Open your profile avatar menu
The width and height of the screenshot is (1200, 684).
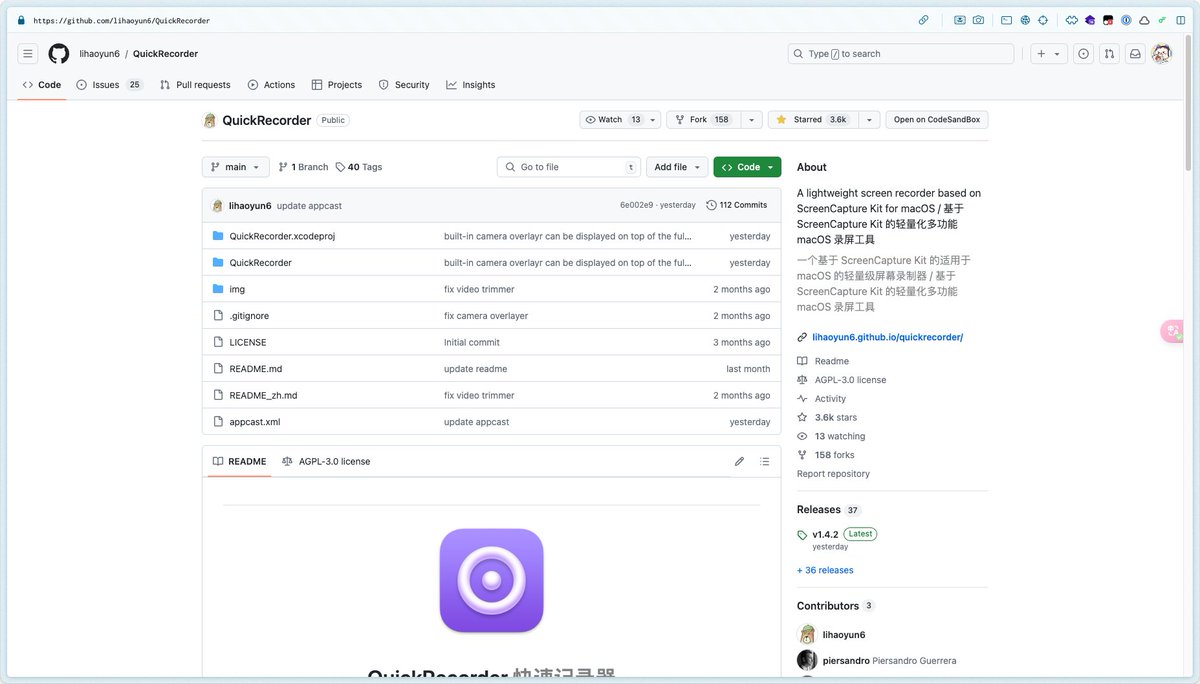tap(1160, 52)
